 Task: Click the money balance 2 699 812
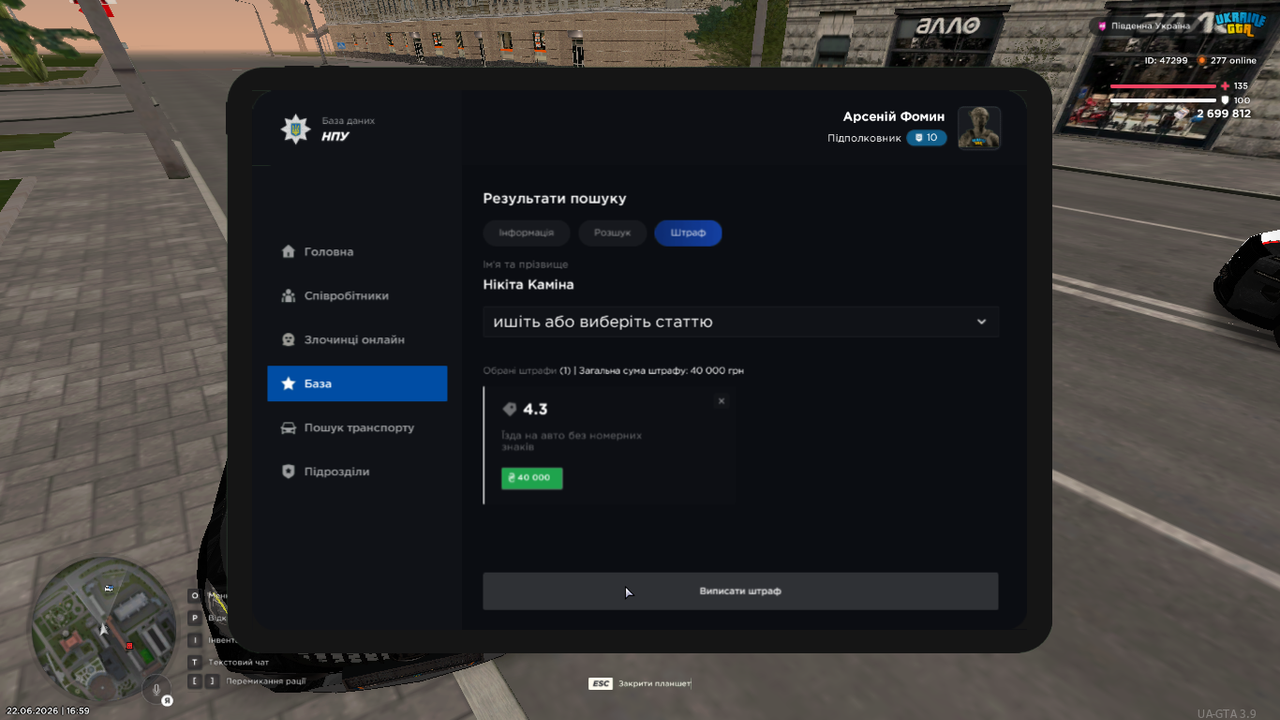1224,114
